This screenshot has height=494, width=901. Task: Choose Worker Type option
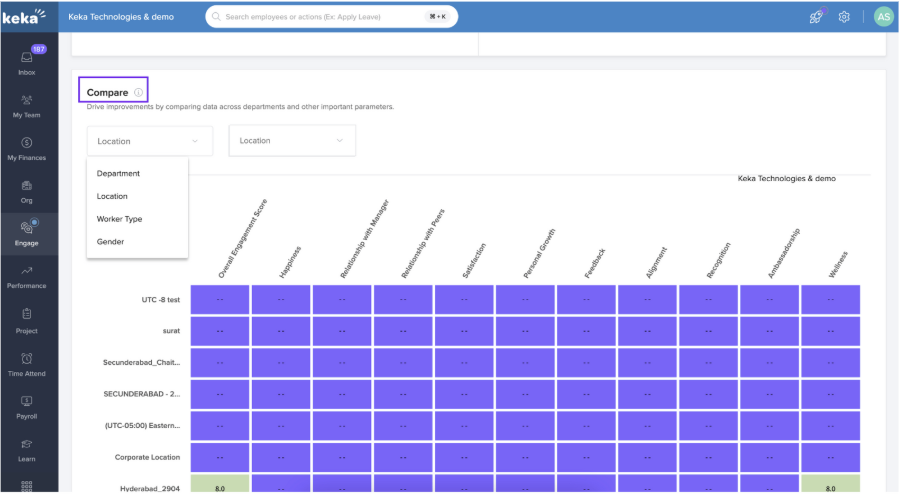coord(119,219)
